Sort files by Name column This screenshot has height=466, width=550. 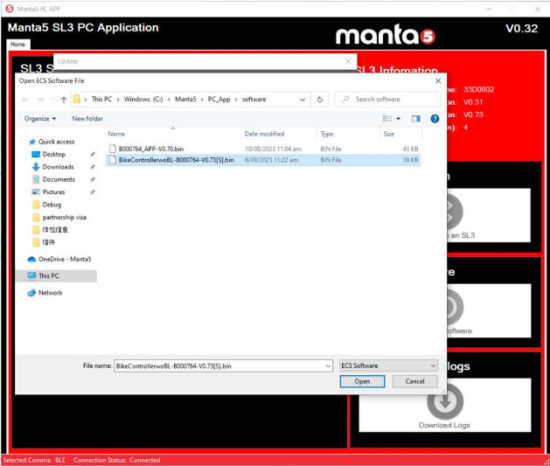pos(174,134)
